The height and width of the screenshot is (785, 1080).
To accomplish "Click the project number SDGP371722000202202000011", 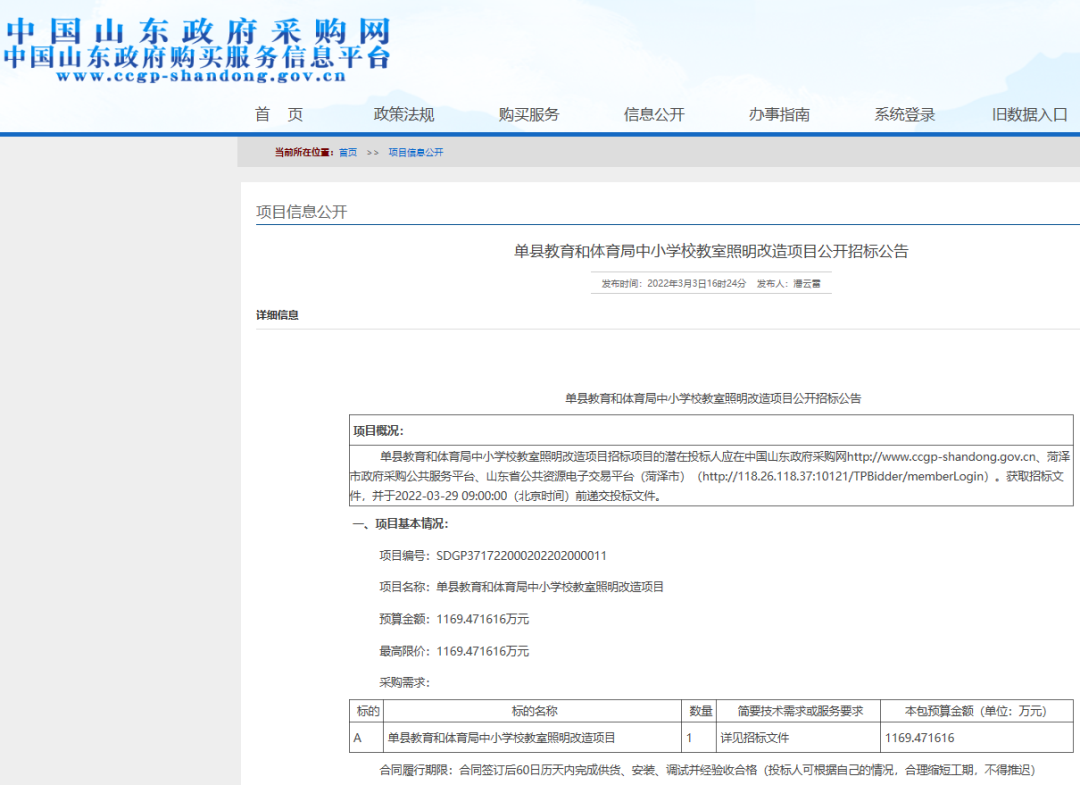I will (x=521, y=555).
